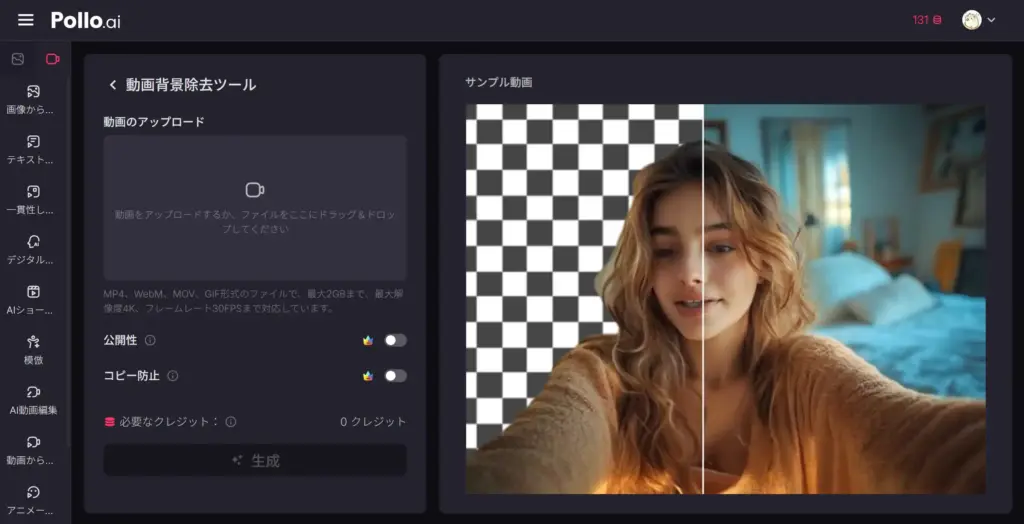Click the MP4、WebM、MOV format note
The width and height of the screenshot is (1024, 524).
(255, 301)
